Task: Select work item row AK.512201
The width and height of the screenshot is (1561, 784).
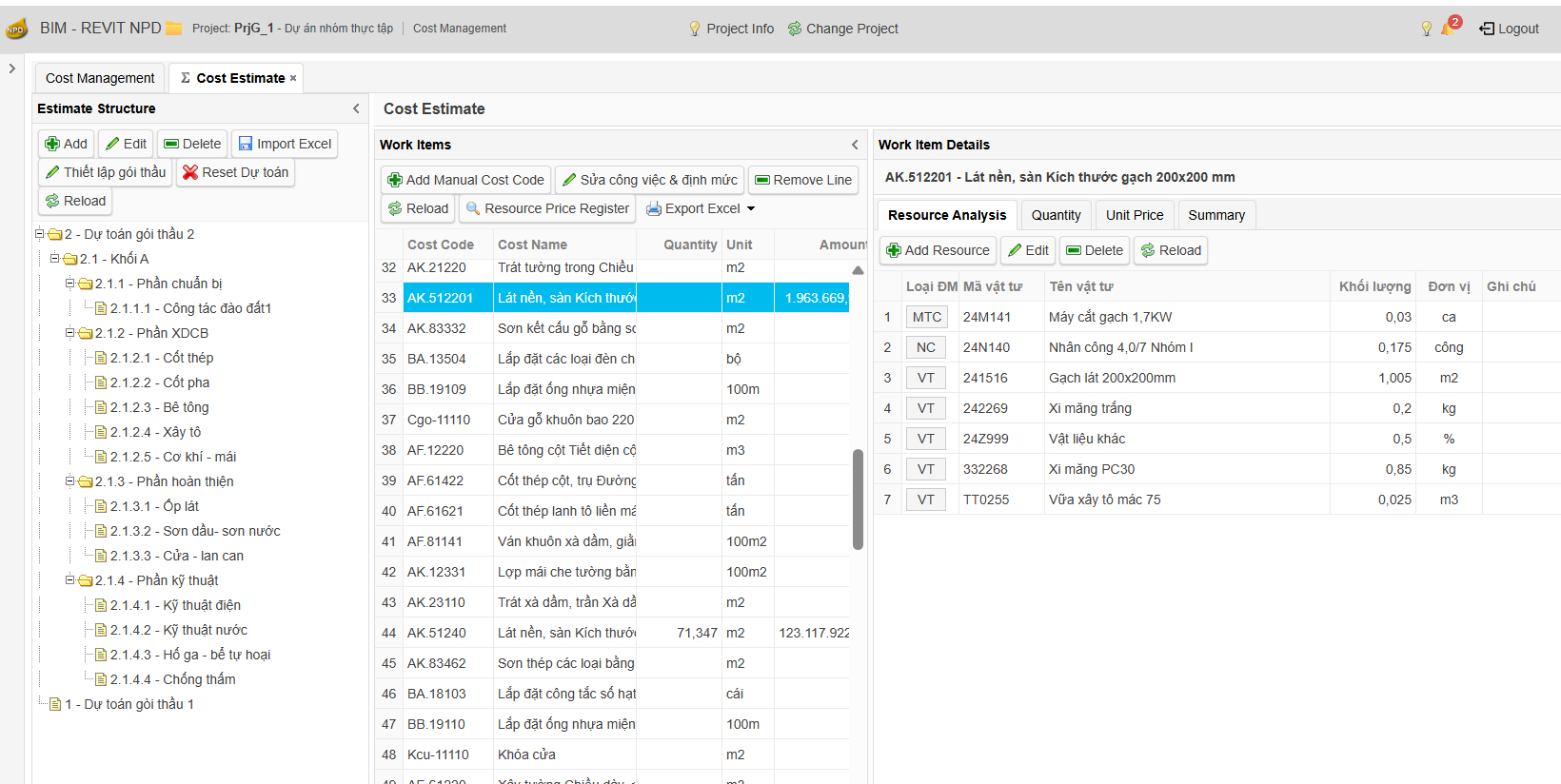Action: click(612, 298)
